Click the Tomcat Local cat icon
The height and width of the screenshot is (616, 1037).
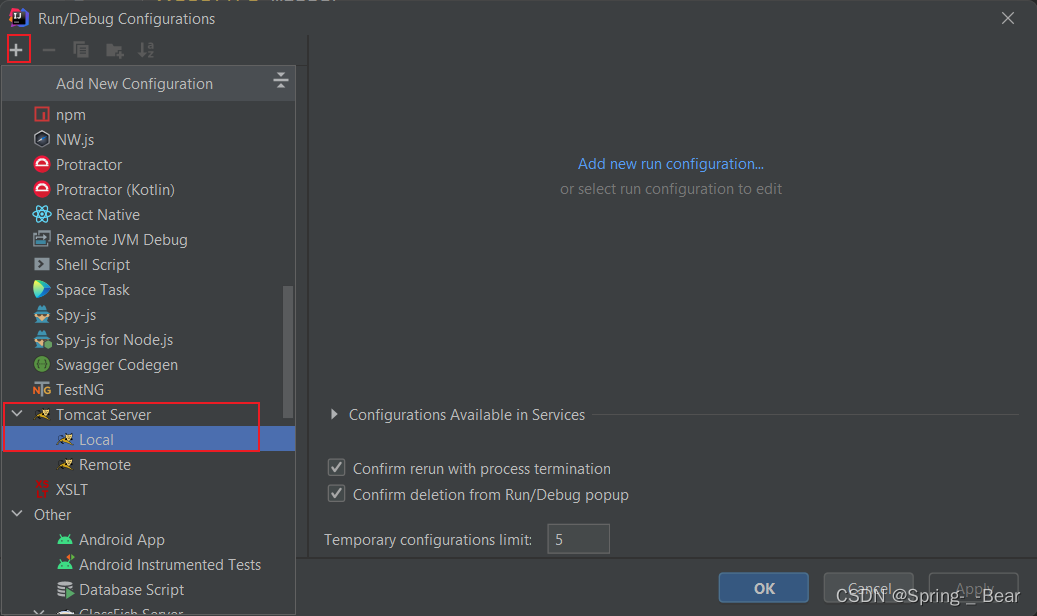[65, 439]
